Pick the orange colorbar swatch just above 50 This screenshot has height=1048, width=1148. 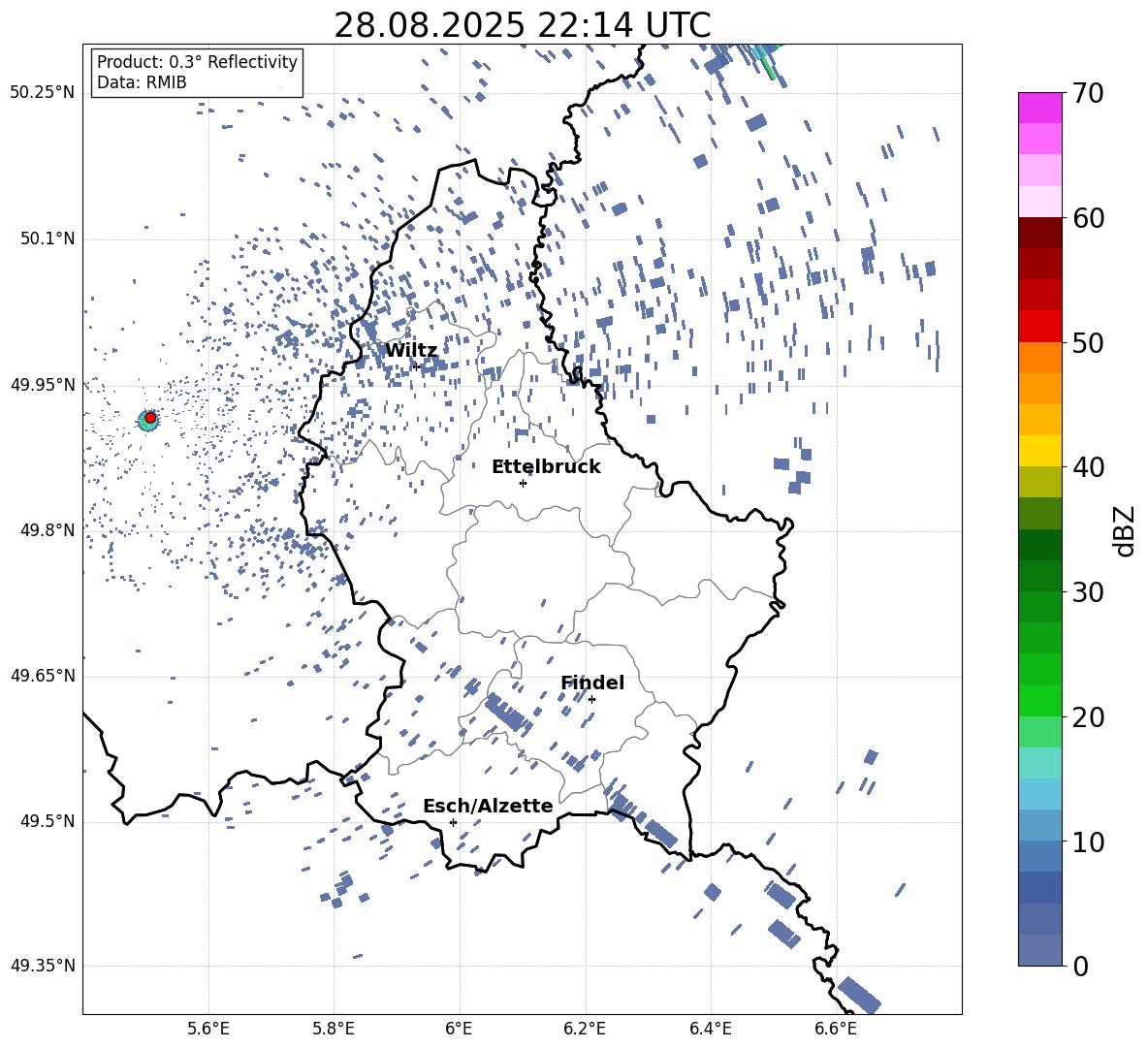(1039, 358)
